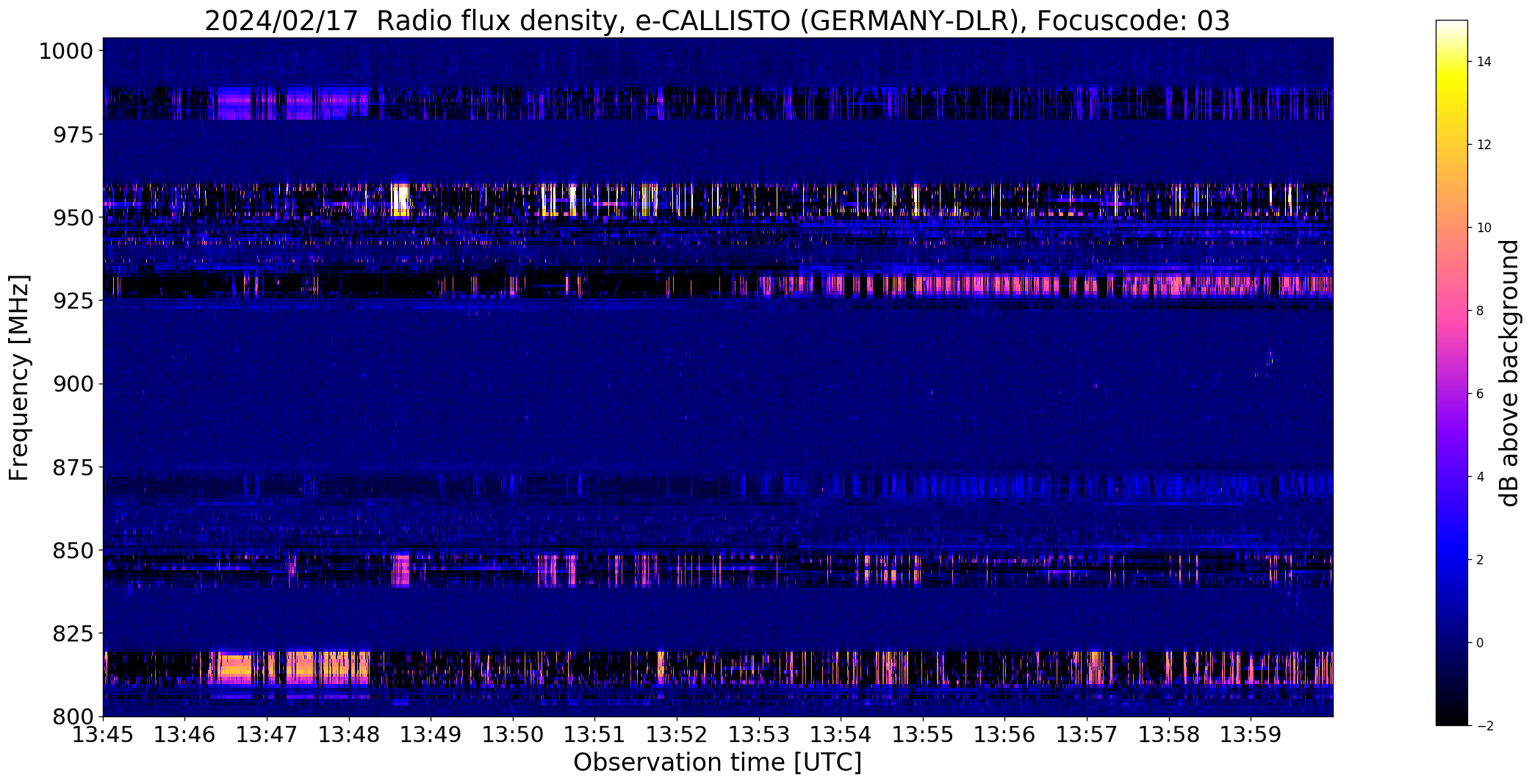Viewport: 1532px width, 784px height.
Task: Click the colorbar tick label 4
Action: click(x=1480, y=477)
